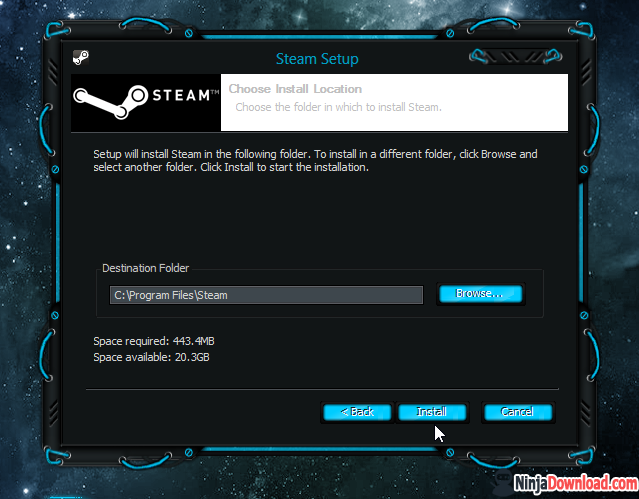Viewport: 639px width, 499px height.
Task: Select the 'Space required: 443.4MB' text
Action: pyautogui.click(x=154, y=341)
